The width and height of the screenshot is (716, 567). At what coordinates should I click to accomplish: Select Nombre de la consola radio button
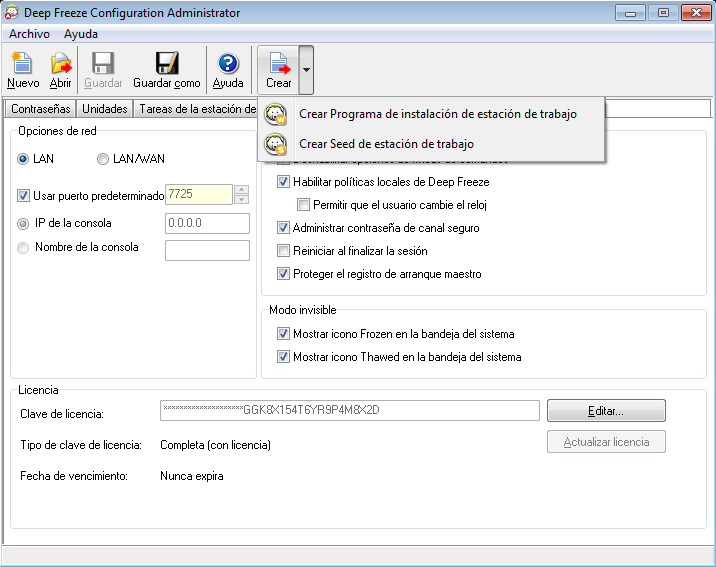pos(23,248)
